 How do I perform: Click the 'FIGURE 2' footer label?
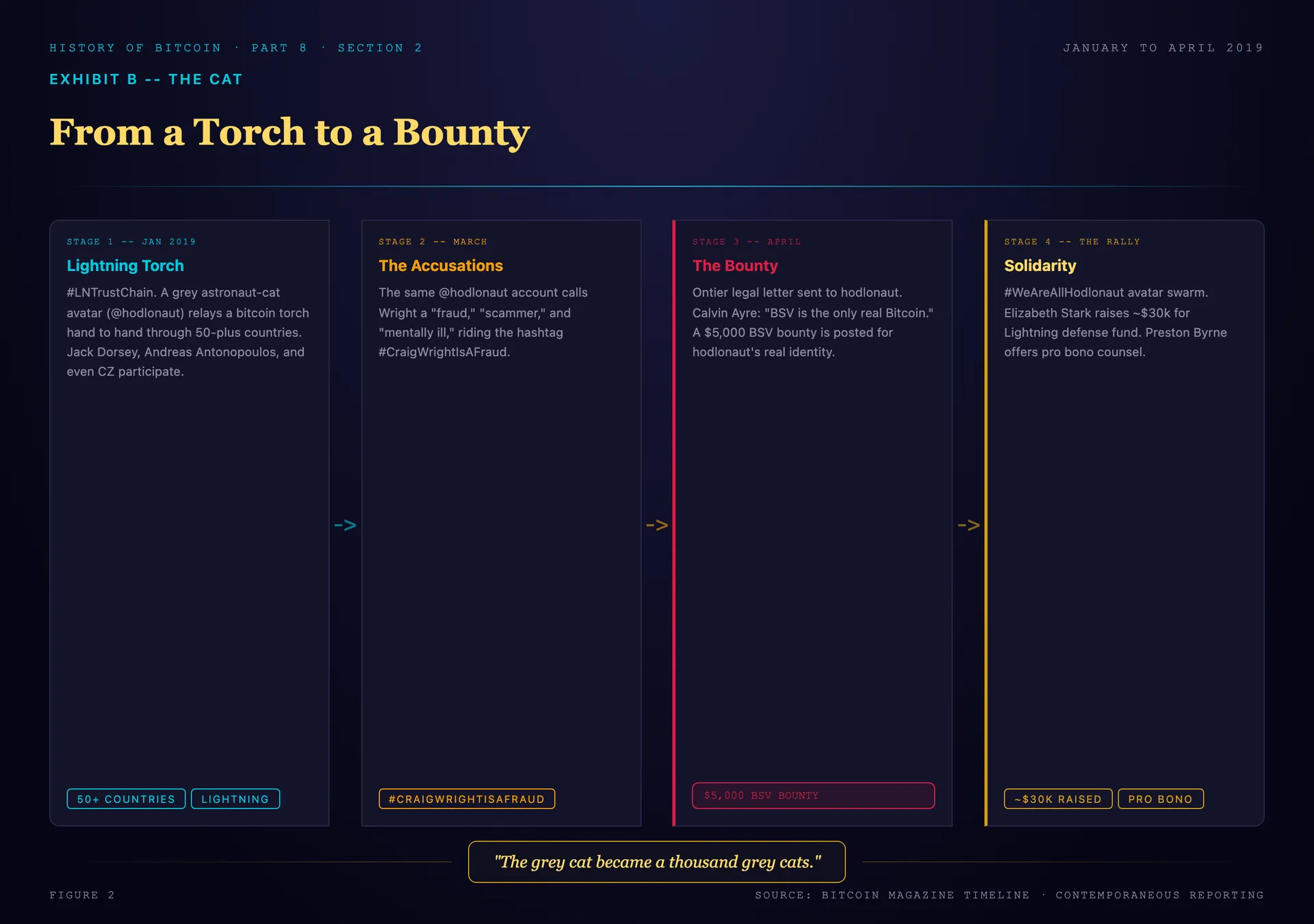click(82, 895)
